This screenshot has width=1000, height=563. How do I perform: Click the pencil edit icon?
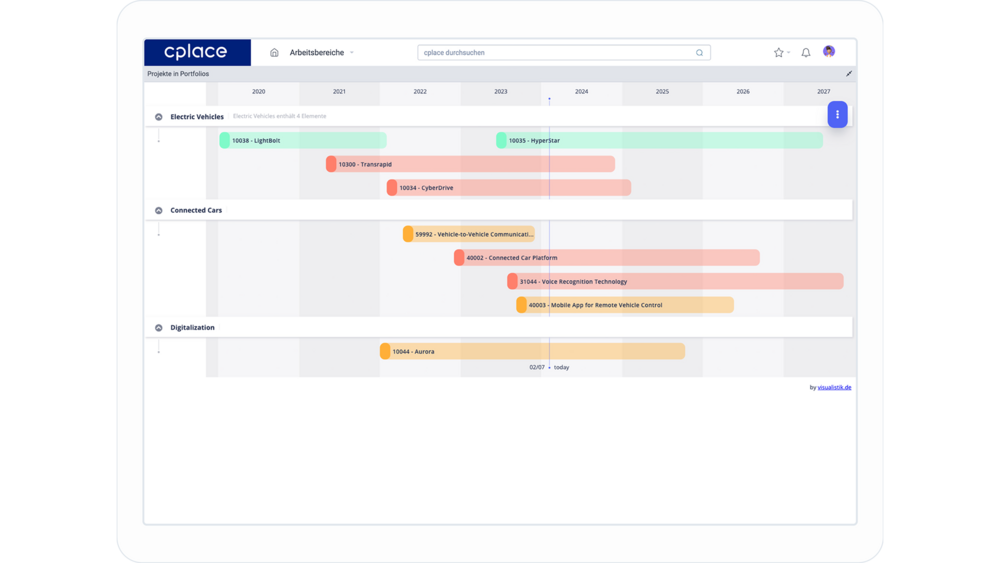tap(849, 74)
